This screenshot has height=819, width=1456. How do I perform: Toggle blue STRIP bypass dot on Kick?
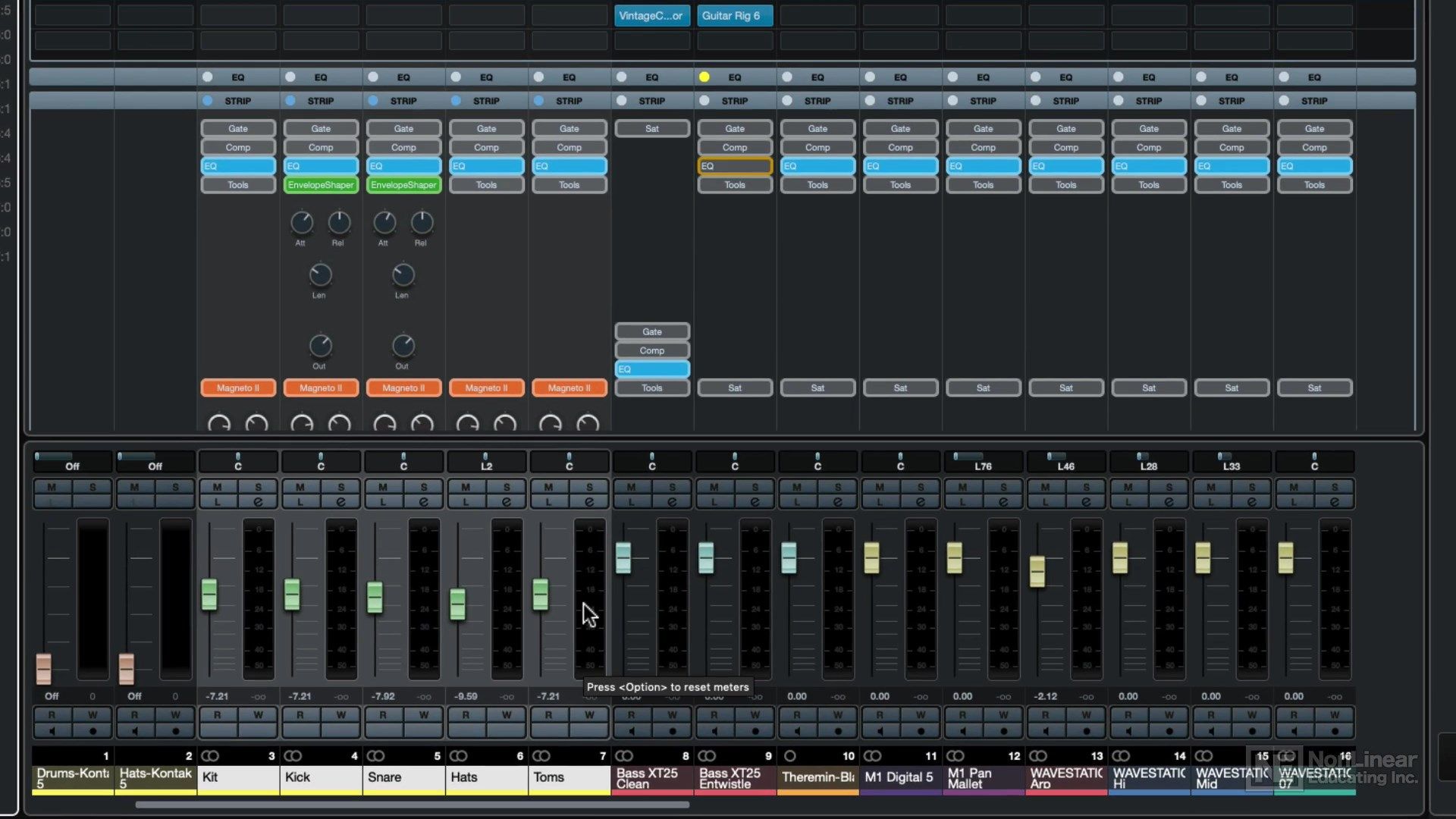point(290,100)
